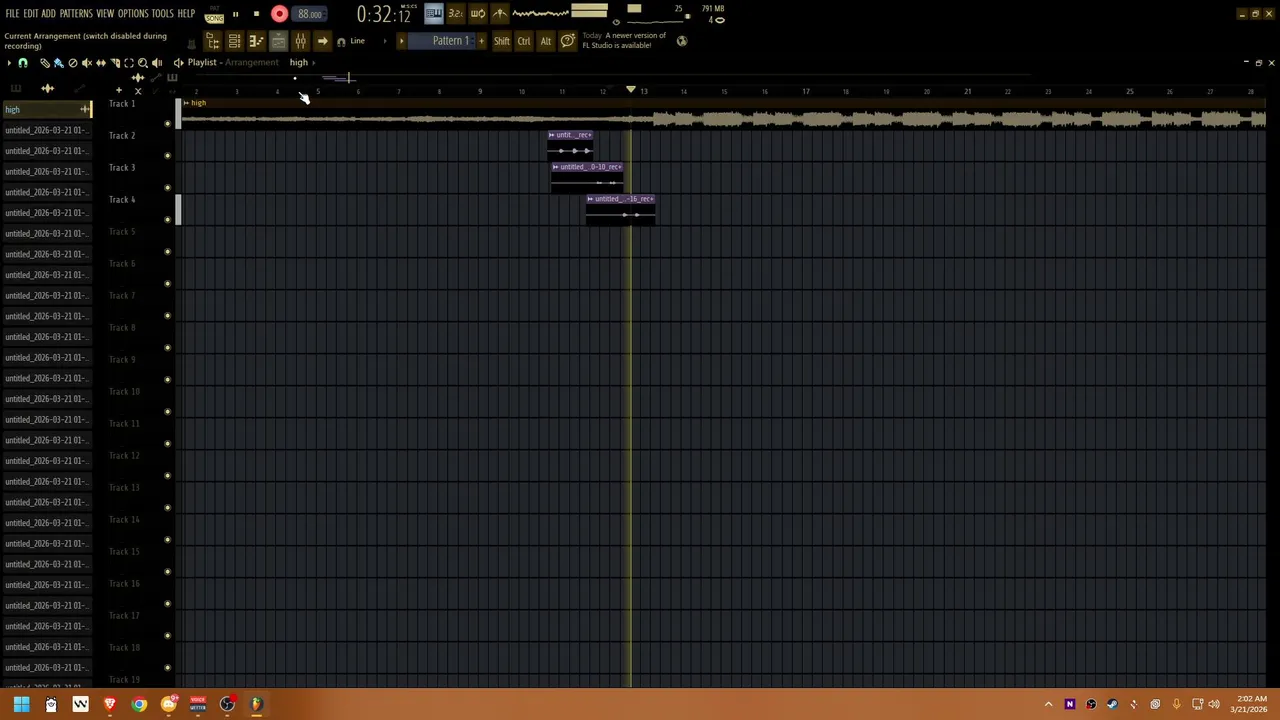Select the 'high' clip in picker panel
Screen dimensions: 1280x720
[46, 109]
